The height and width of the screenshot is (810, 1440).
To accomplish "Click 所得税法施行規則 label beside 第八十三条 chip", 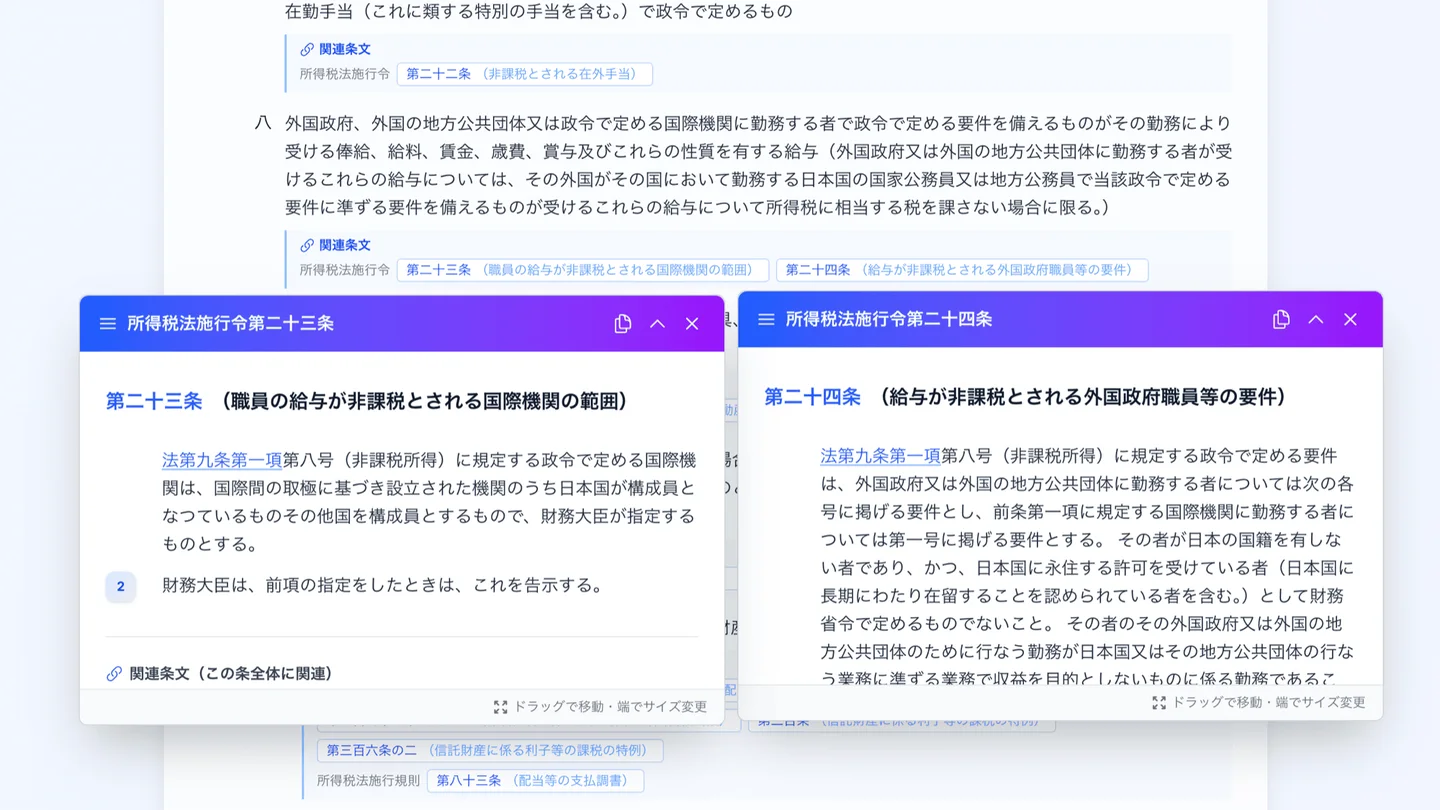I will [x=368, y=780].
